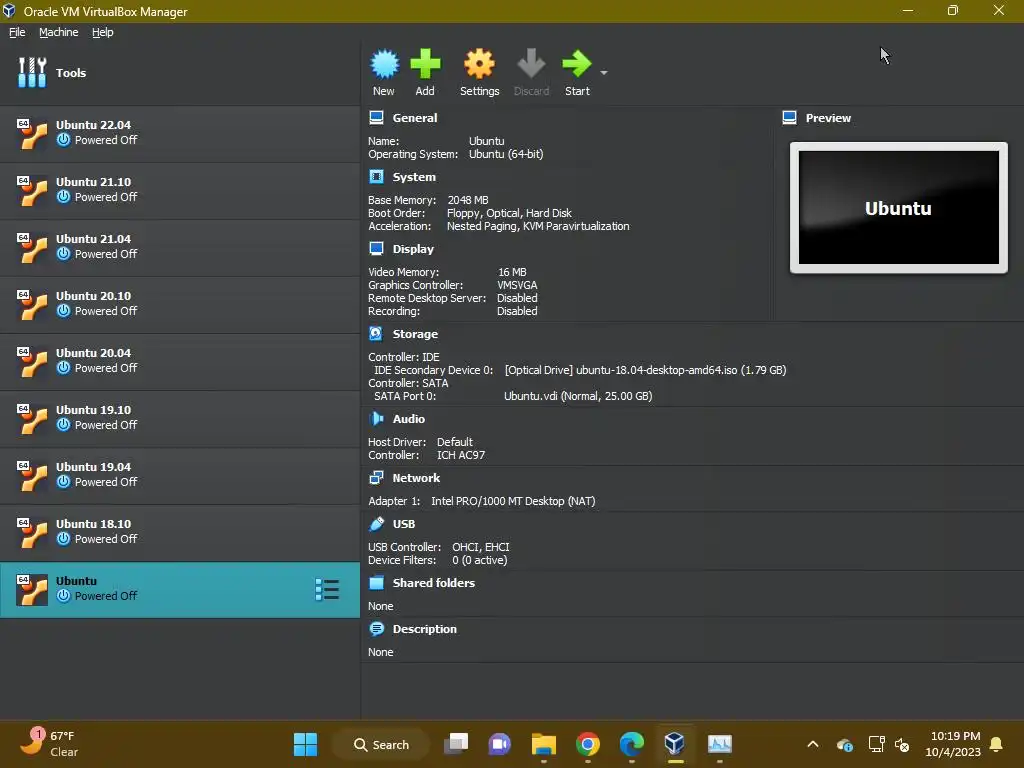Open Settings gear in toolbar
Image resolution: width=1024 pixels, height=768 pixels.
[479, 64]
